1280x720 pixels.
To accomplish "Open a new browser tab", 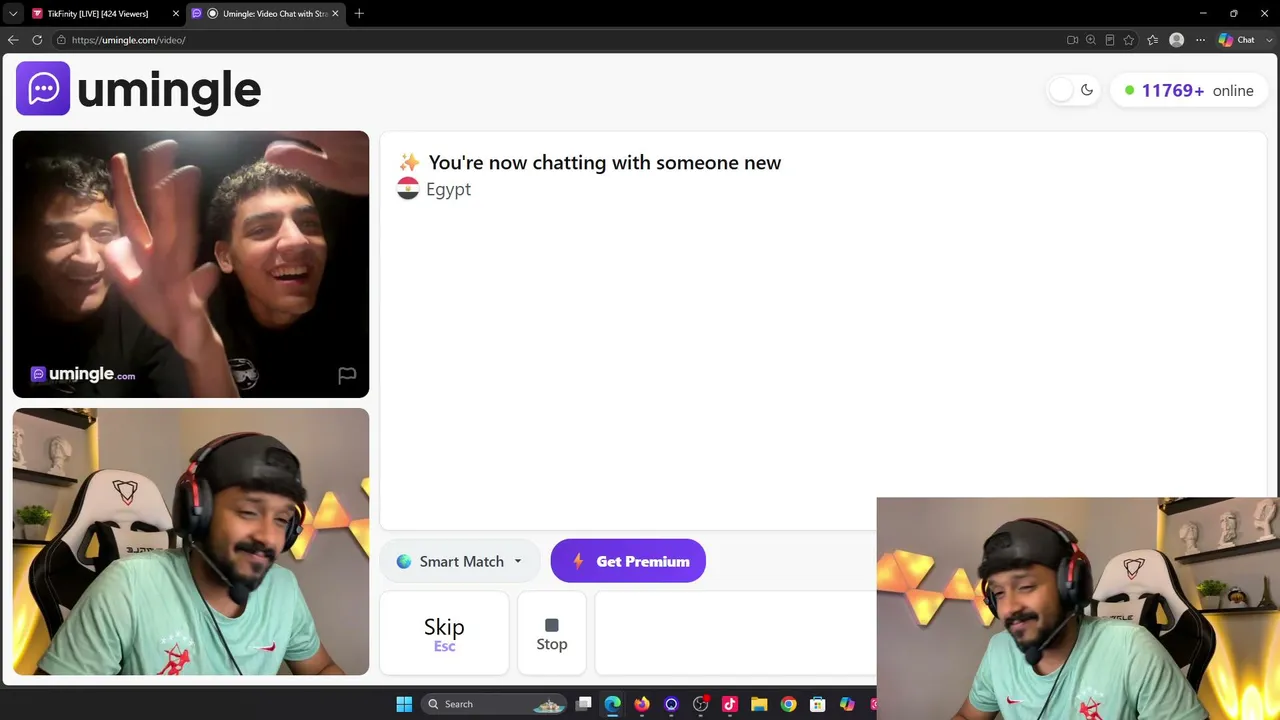I will click(x=359, y=13).
